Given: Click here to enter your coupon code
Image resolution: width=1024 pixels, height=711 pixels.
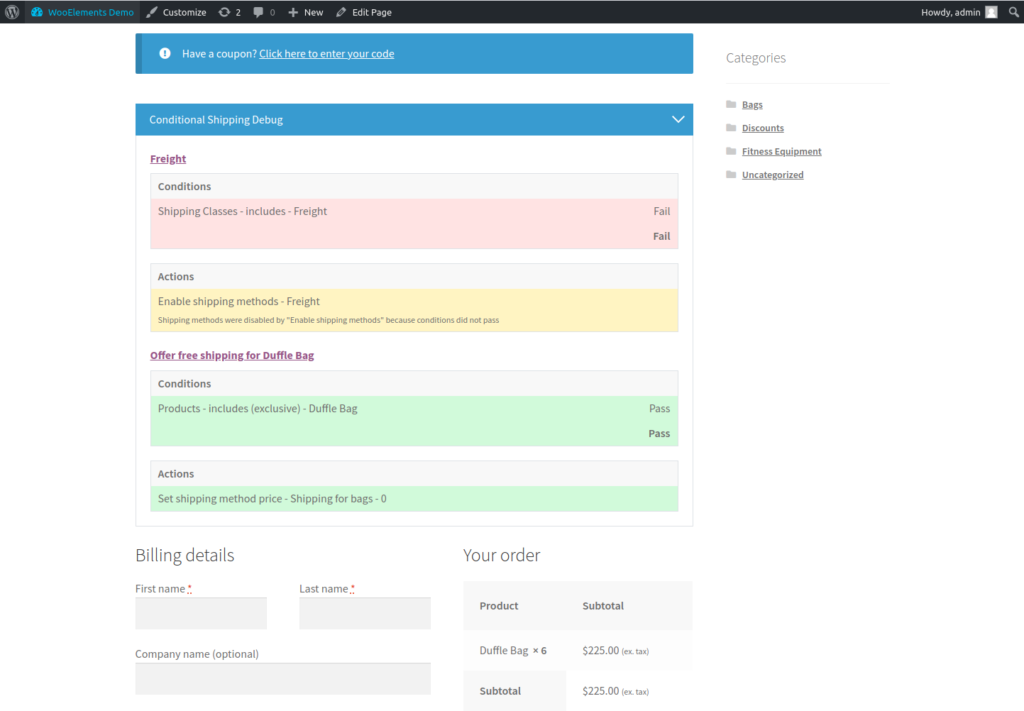Looking at the screenshot, I should coord(326,53).
